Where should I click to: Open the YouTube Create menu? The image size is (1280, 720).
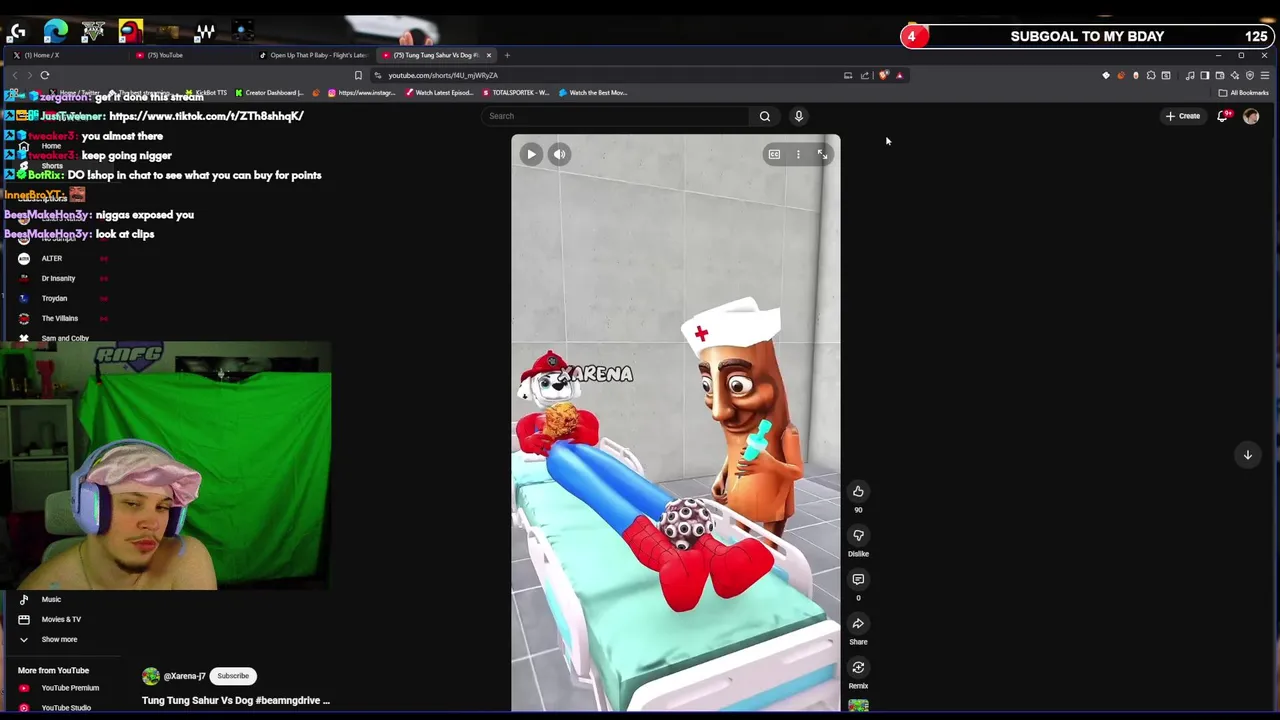pyautogui.click(x=1183, y=116)
